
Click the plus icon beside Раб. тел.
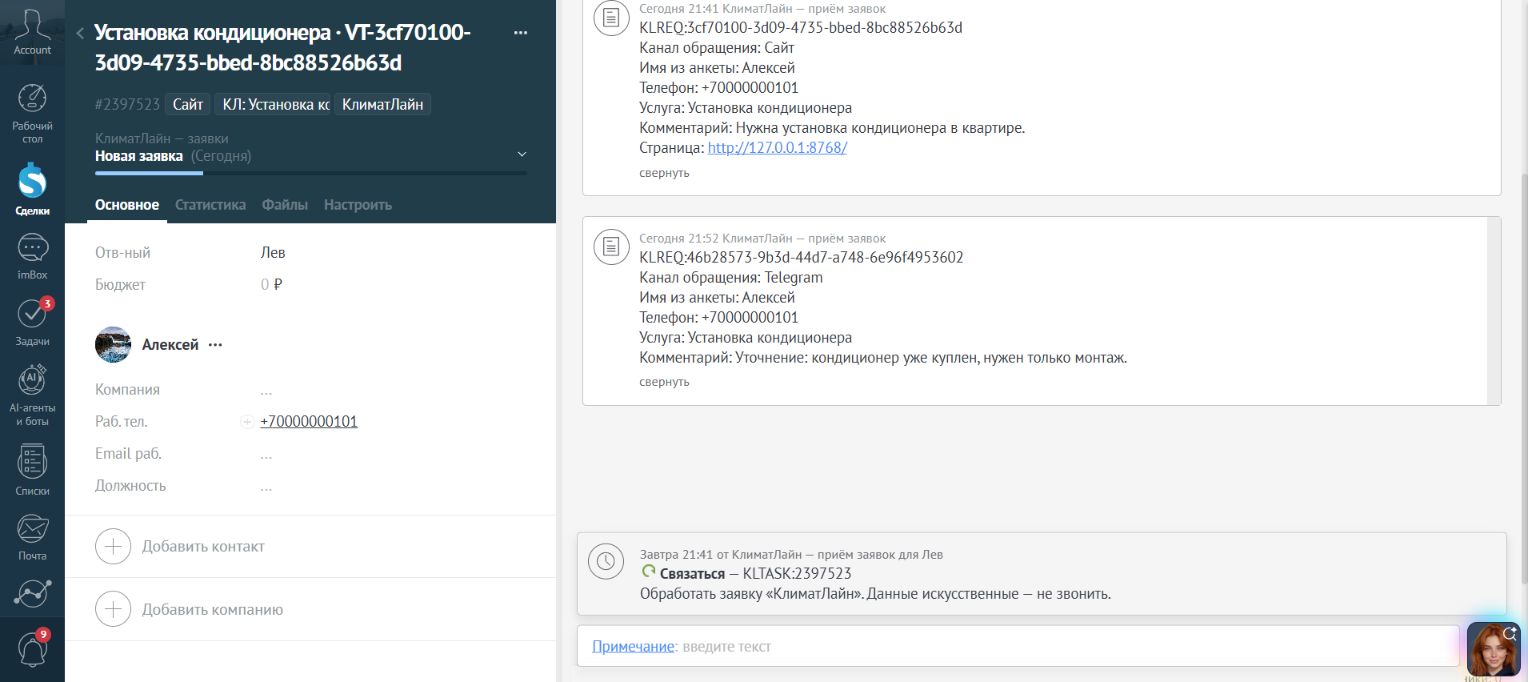[x=247, y=422]
